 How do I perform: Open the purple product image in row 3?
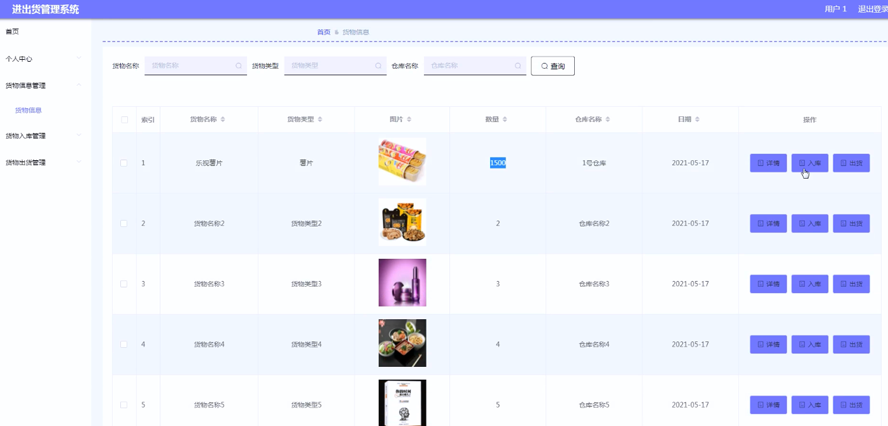pos(402,283)
